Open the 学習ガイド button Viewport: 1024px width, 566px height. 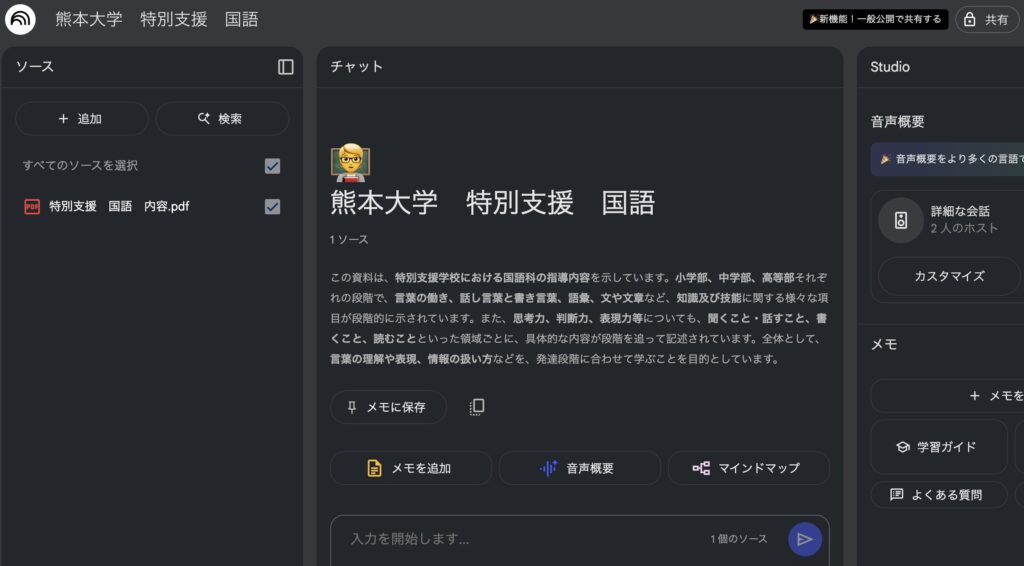tap(938, 447)
